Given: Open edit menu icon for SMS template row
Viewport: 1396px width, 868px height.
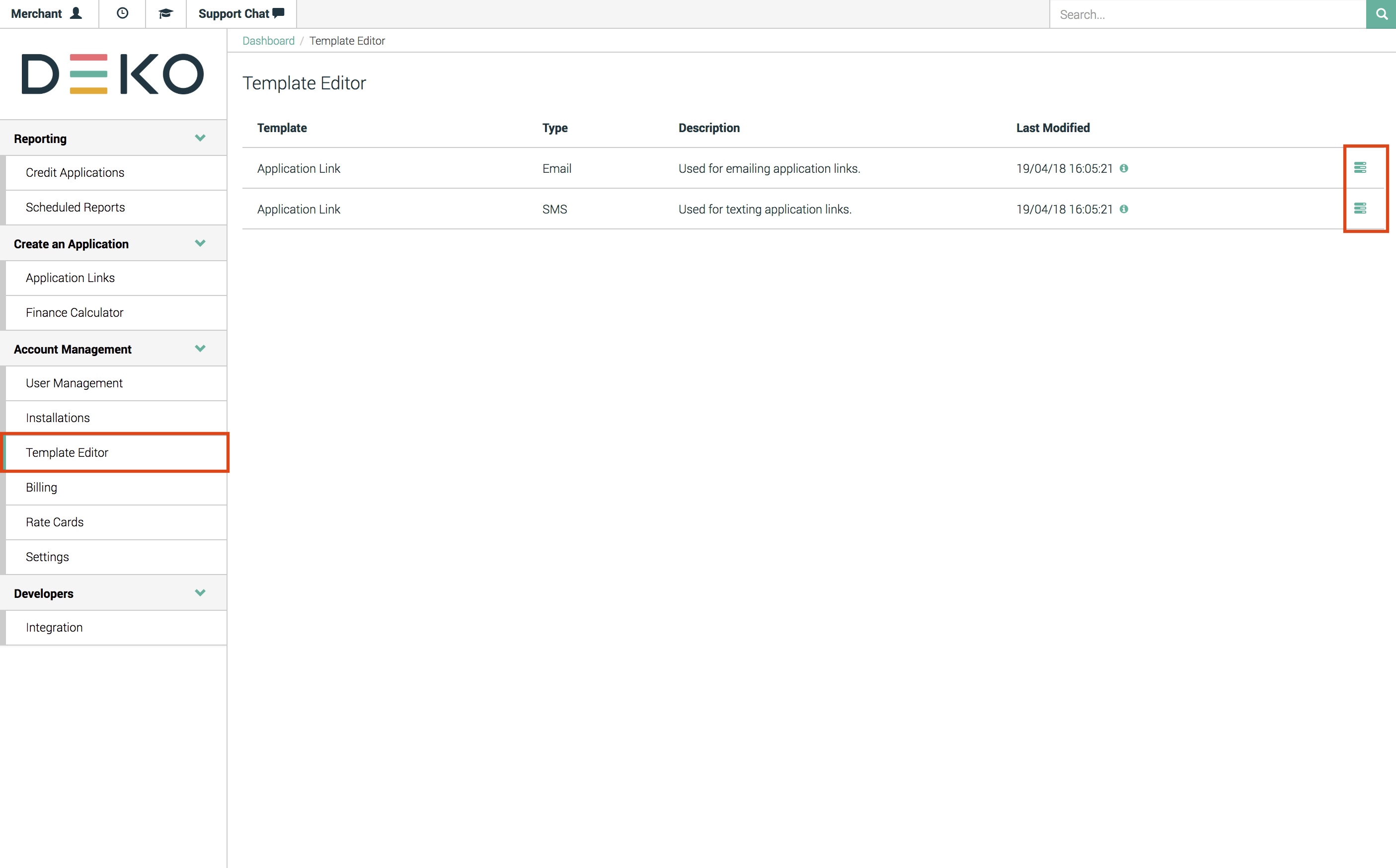Looking at the screenshot, I should click(x=1360, y=209).
